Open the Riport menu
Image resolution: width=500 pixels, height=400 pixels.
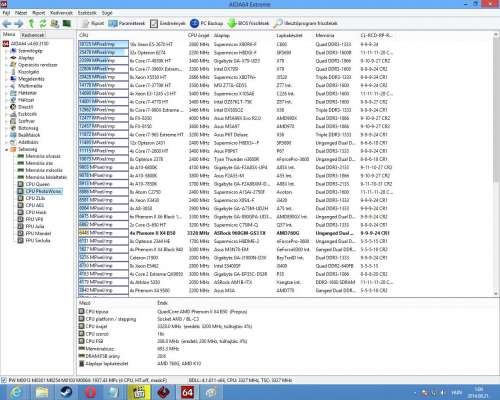pyautogui.click(x=39, y=13)
